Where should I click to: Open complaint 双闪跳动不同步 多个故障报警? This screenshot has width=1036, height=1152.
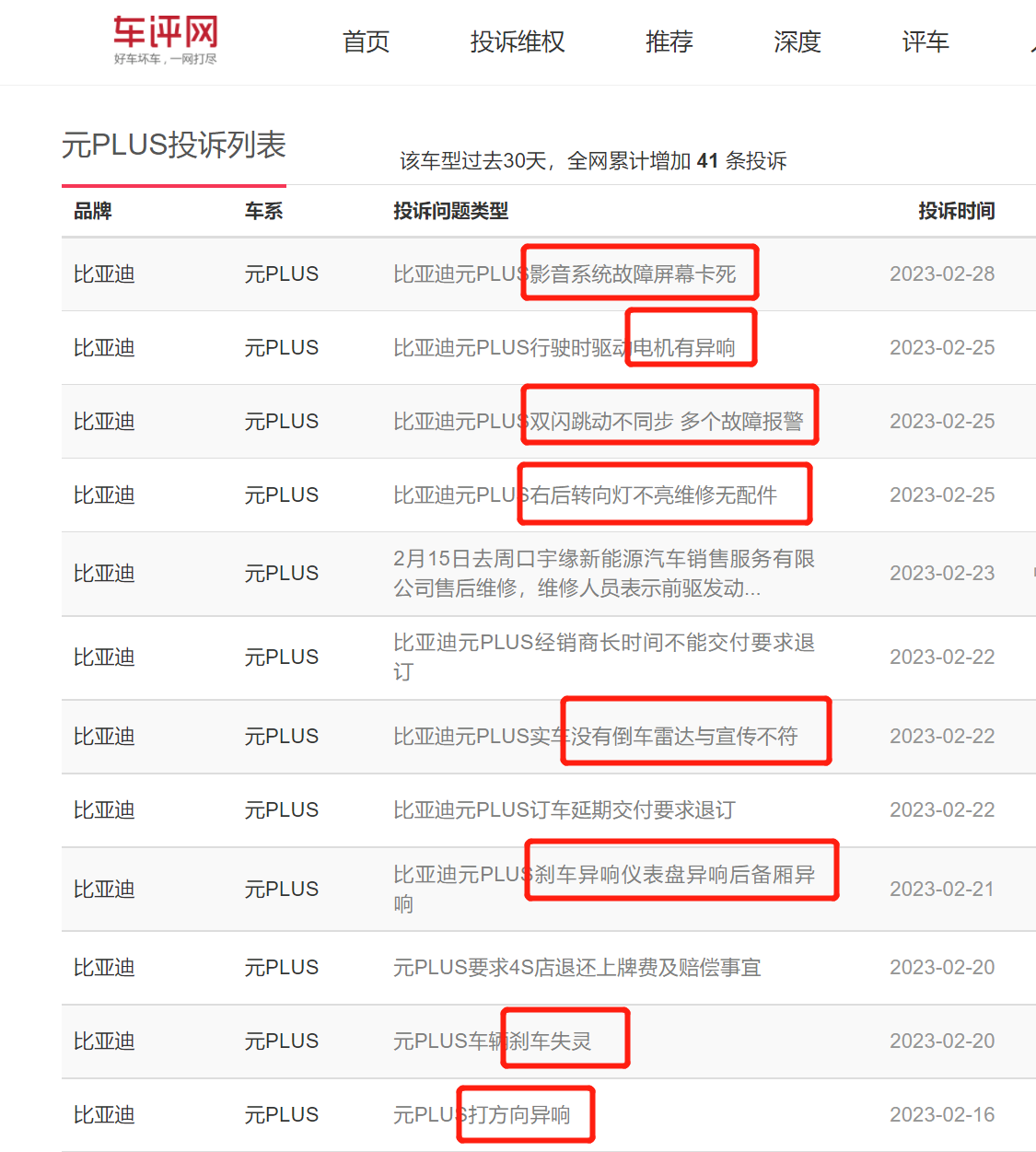(x=599, y=421)
